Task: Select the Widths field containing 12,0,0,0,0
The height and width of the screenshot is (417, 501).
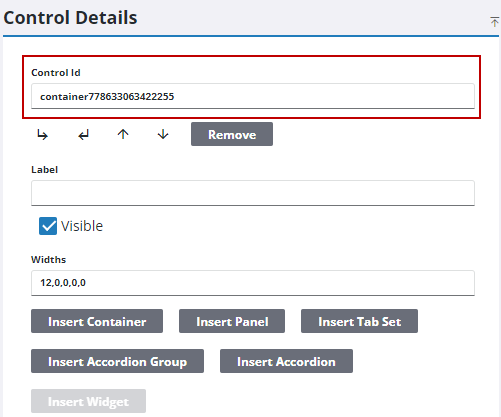Action: (x=253, y=283)
